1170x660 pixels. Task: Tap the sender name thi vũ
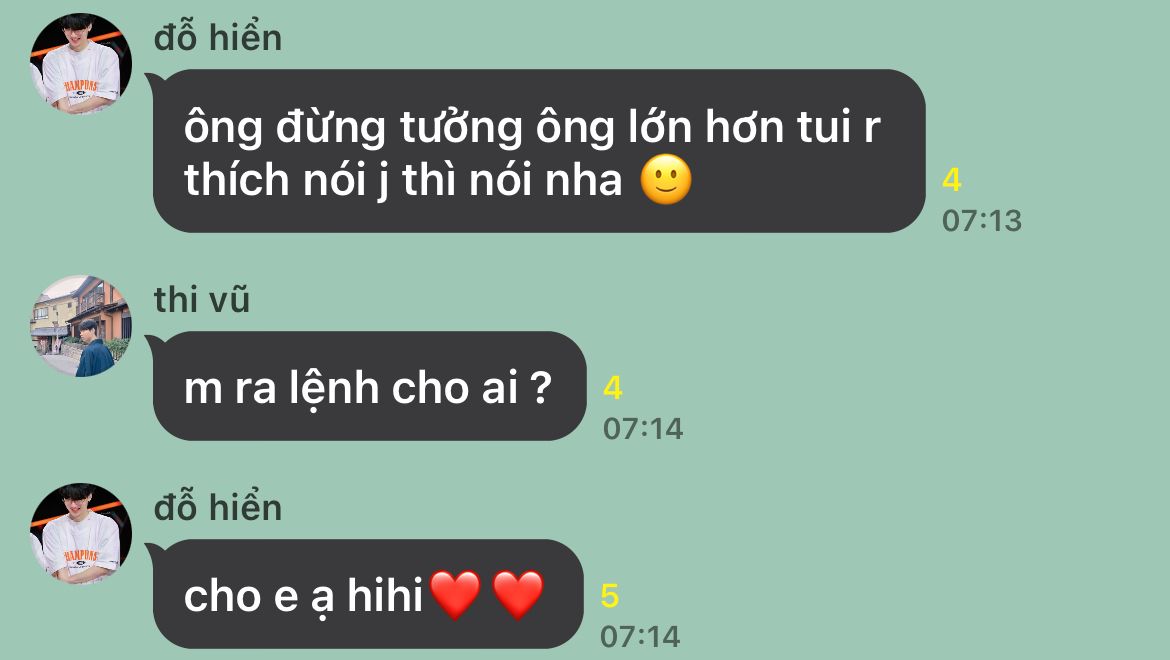click(x=201, y=300)
